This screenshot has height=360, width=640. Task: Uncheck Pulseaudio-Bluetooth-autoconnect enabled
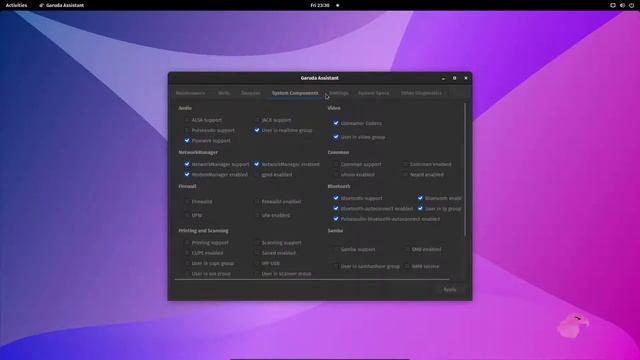336,219
